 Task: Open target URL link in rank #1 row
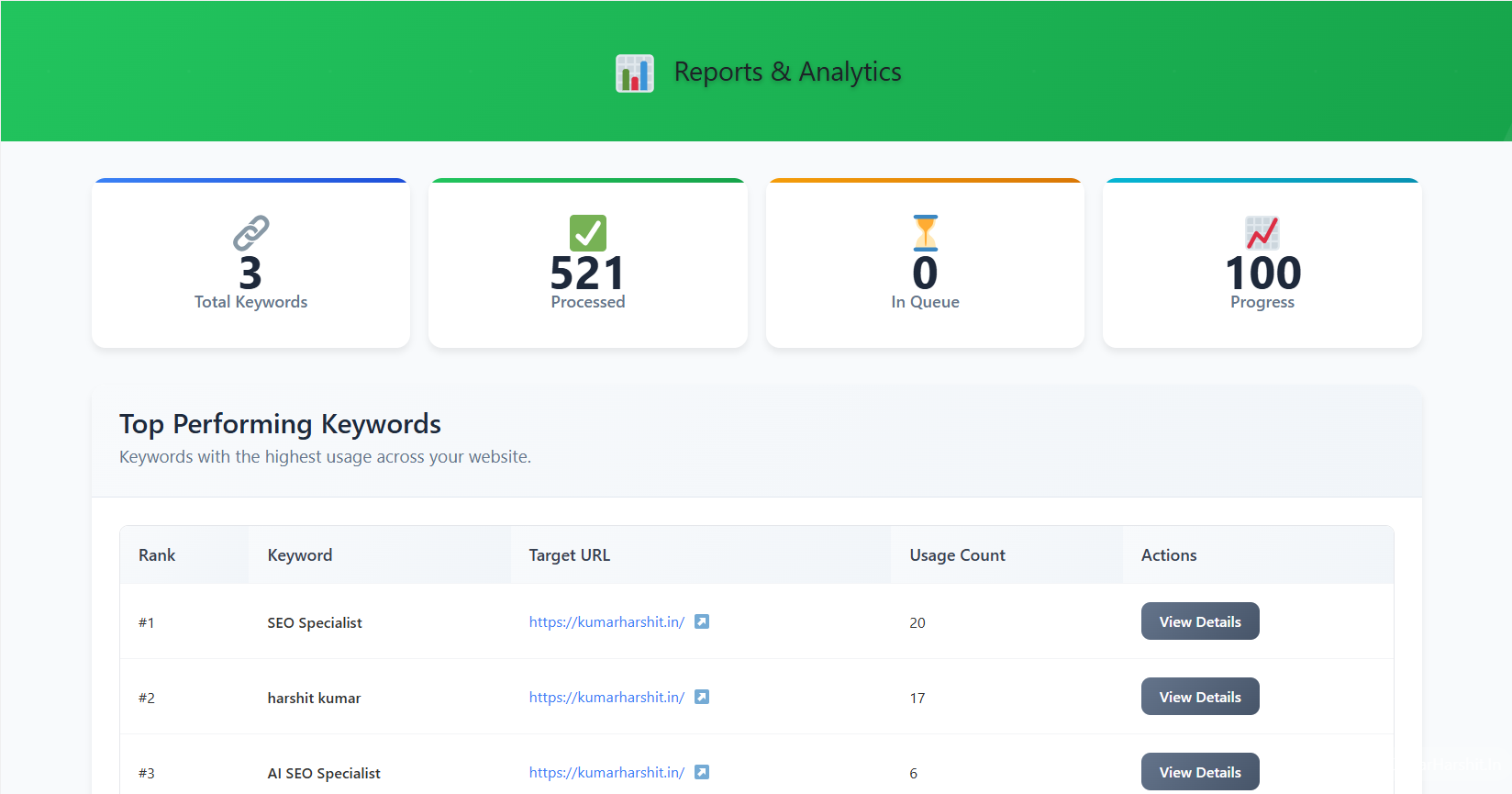coord(606,622)
